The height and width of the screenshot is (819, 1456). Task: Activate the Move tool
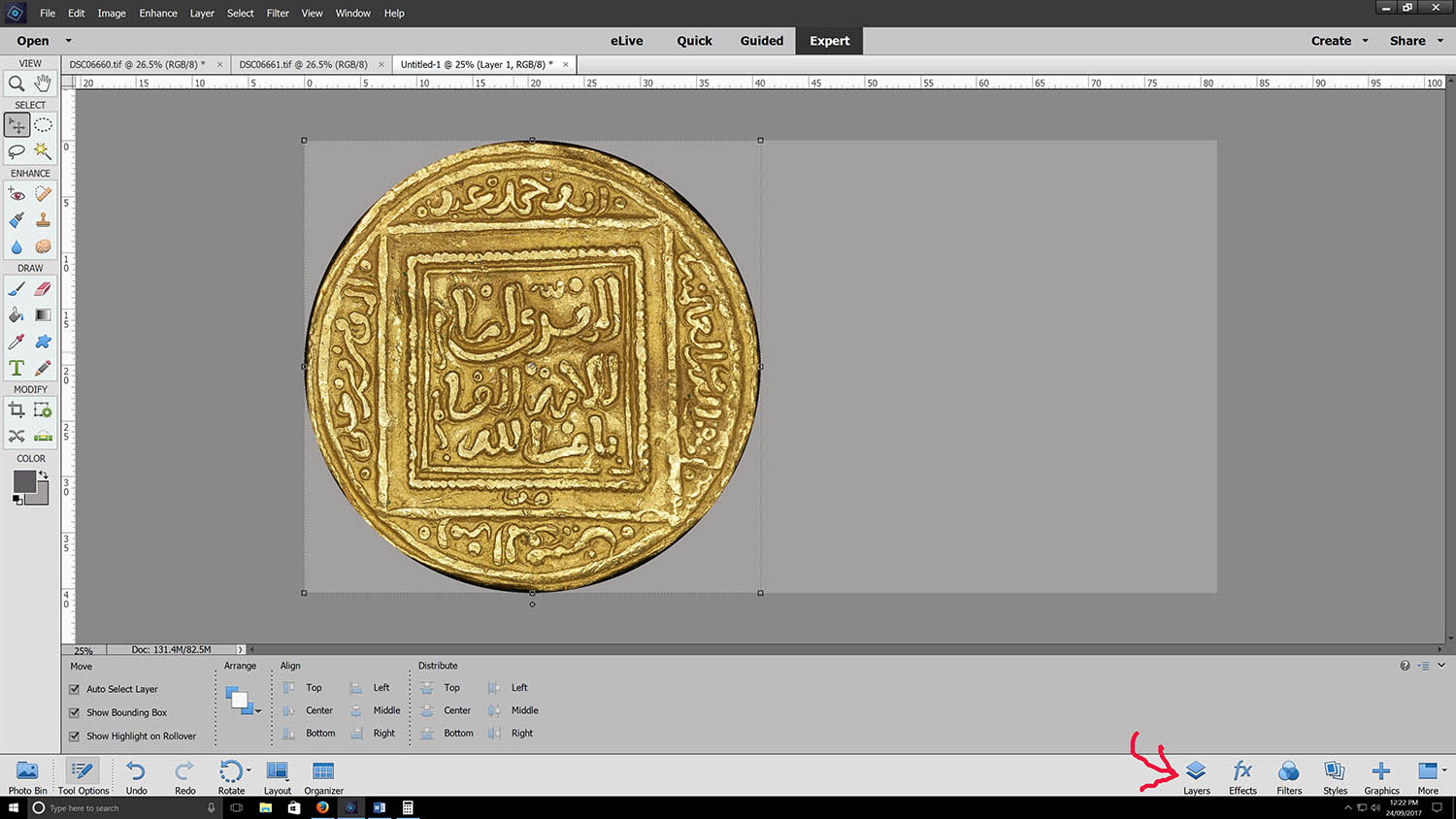(17, 125)
